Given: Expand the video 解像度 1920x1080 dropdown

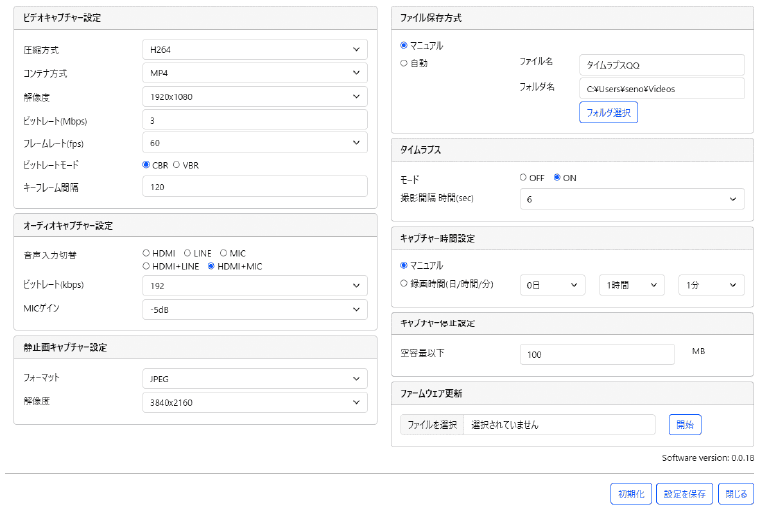Looking at the screenshot, I should (254, 96).
